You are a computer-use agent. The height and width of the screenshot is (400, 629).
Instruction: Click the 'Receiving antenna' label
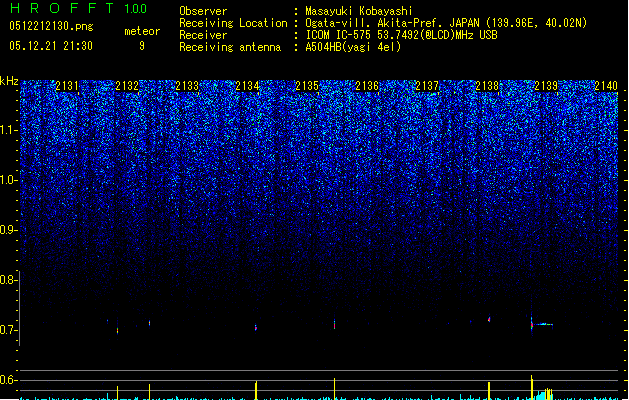tap(230, 47)
